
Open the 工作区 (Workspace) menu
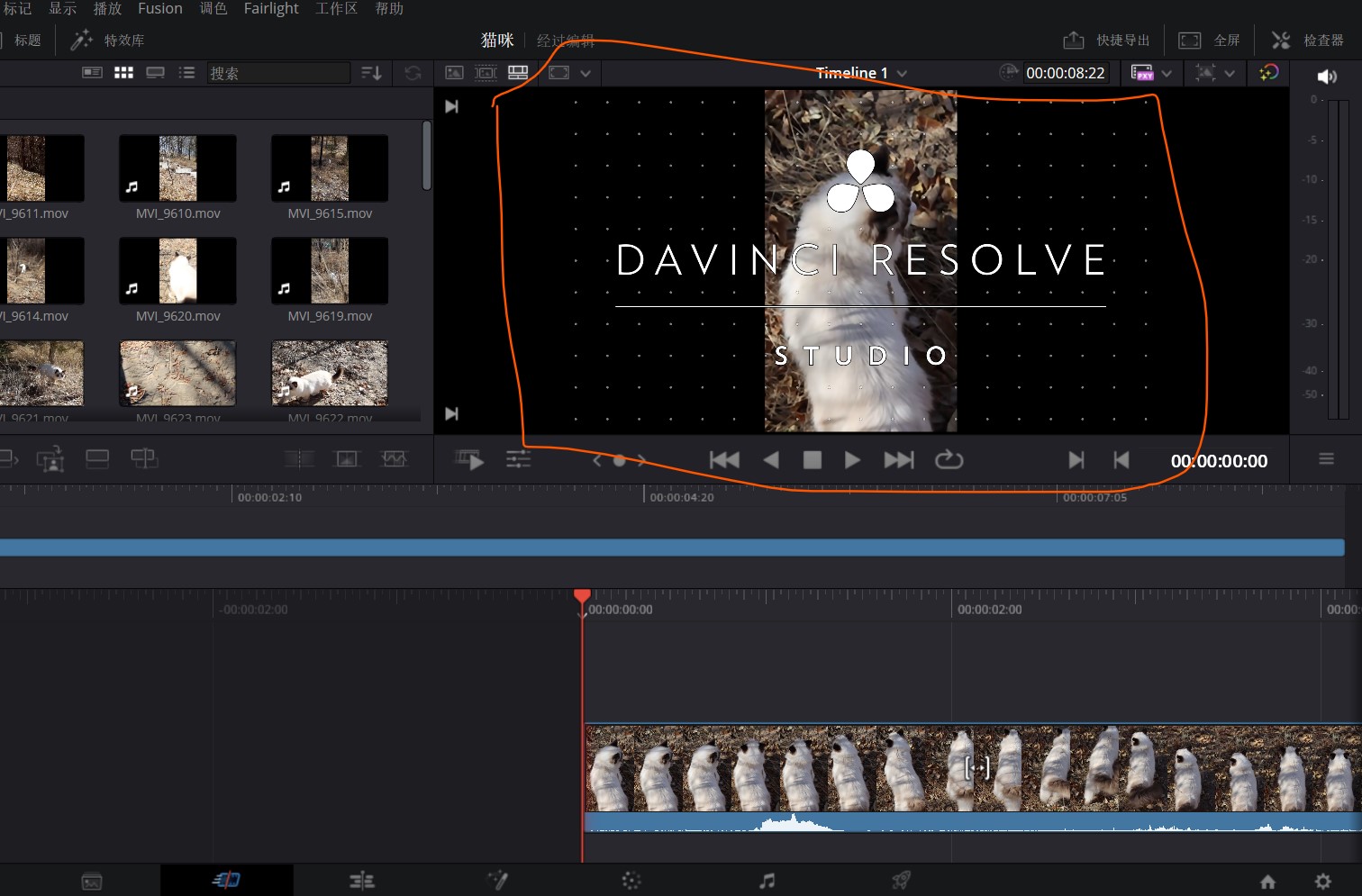point(336,8)
